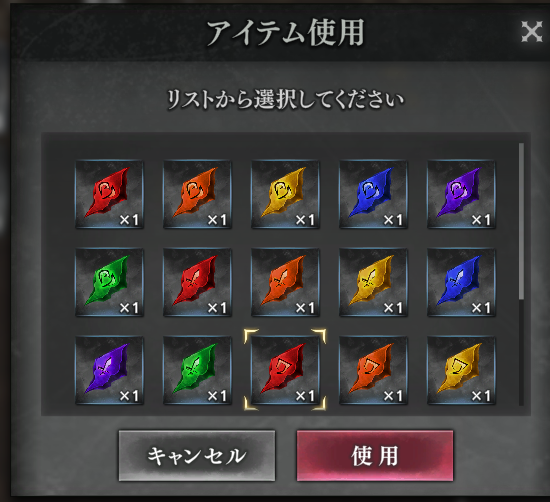Screen dimensions: 550x502
Task: Select the purple stone with B rune
Action: tap(462, 194)
